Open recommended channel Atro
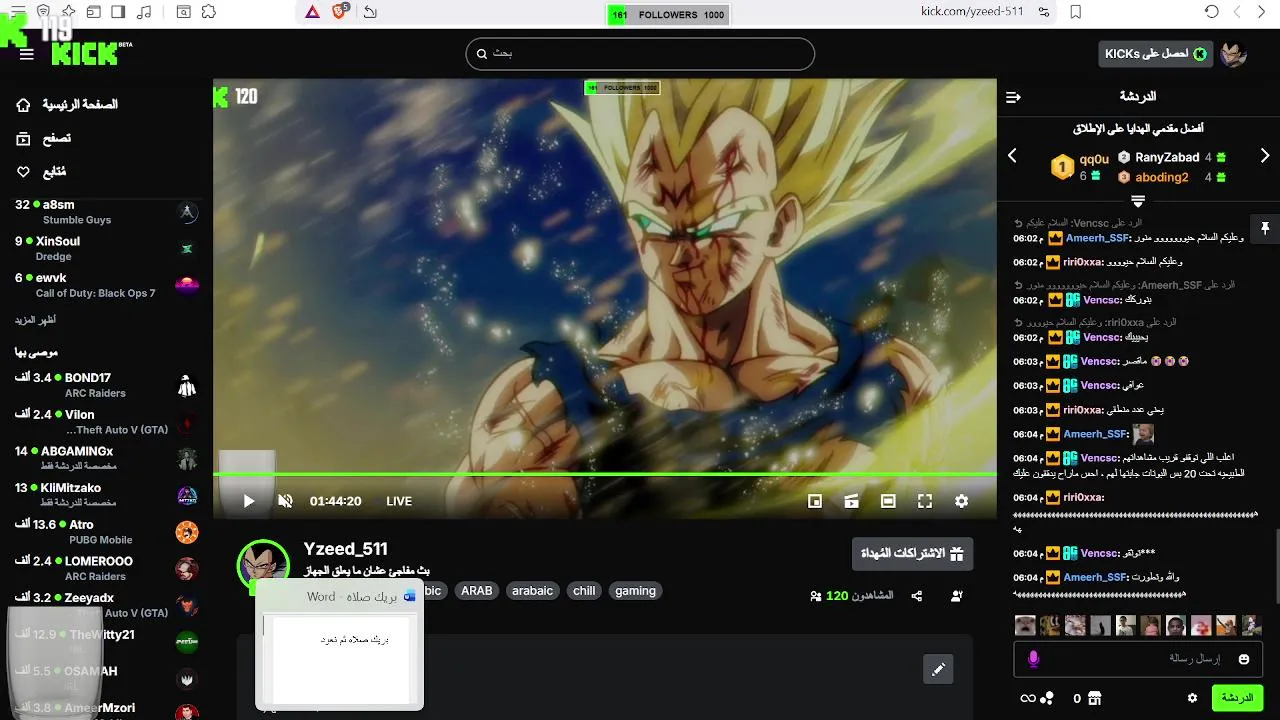 click(105, 531)
